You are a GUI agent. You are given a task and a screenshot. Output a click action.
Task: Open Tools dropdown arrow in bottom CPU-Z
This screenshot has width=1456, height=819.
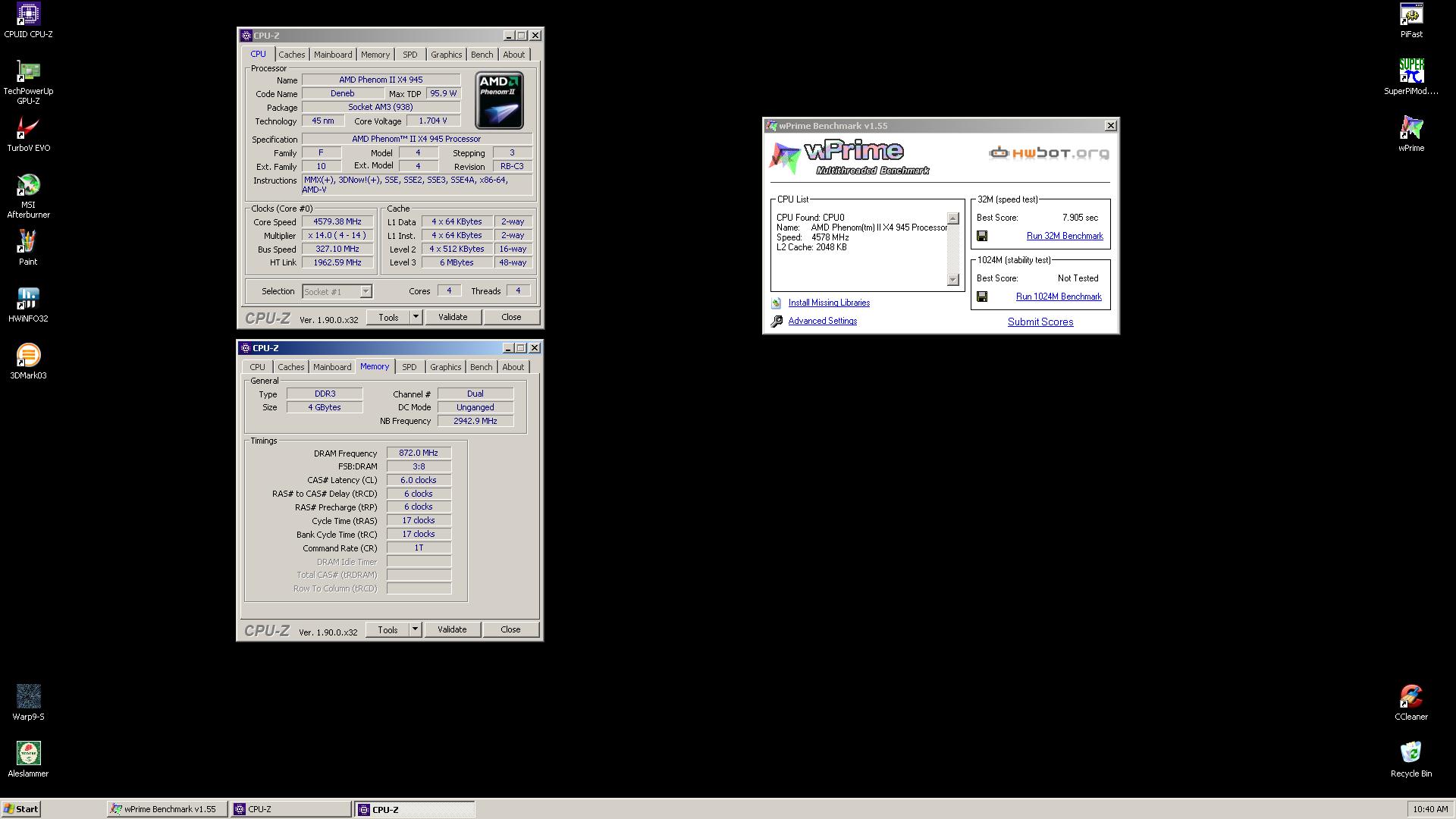[415, 629]
